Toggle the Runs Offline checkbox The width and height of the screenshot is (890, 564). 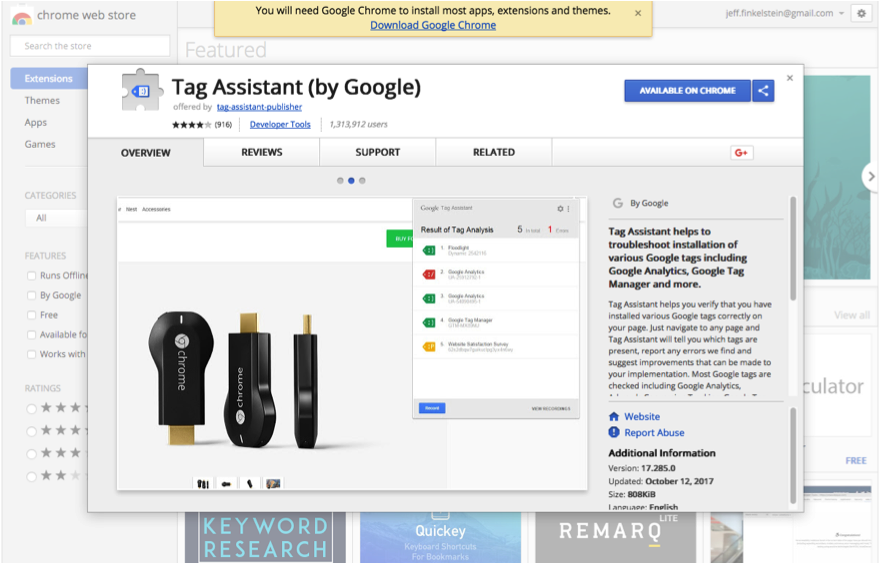coord(31,276)
